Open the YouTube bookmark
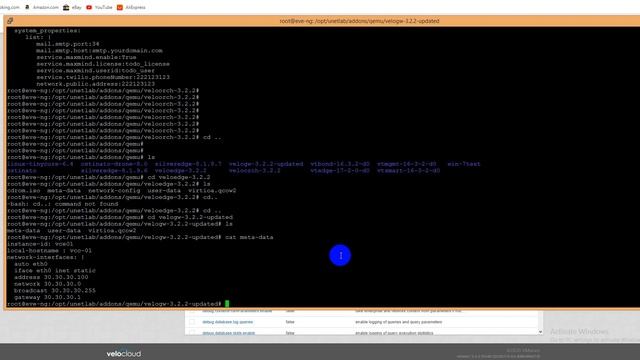640x360 pixels. [99, 7]
